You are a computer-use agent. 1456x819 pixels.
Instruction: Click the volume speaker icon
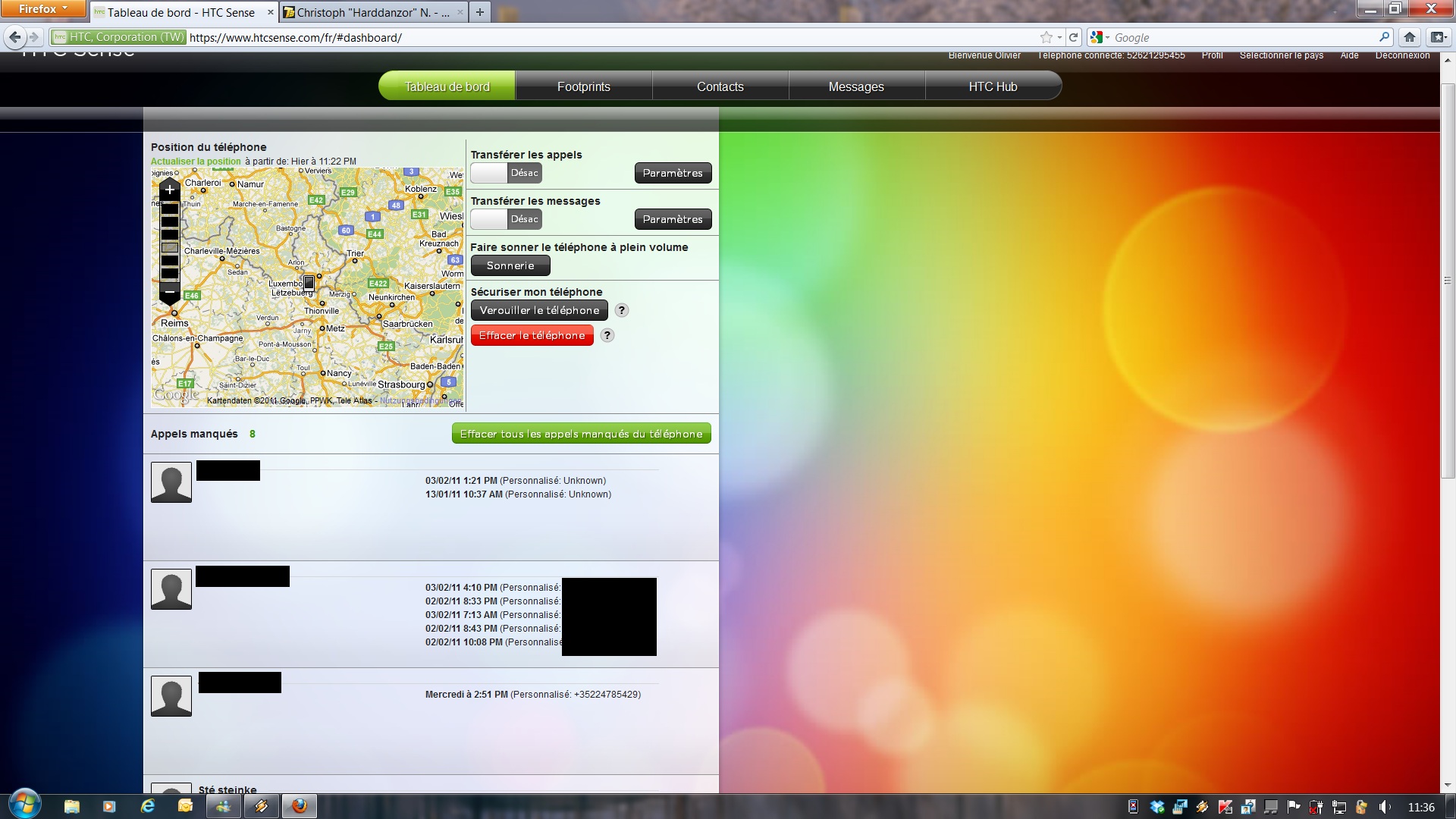[x=1385, y=807]
